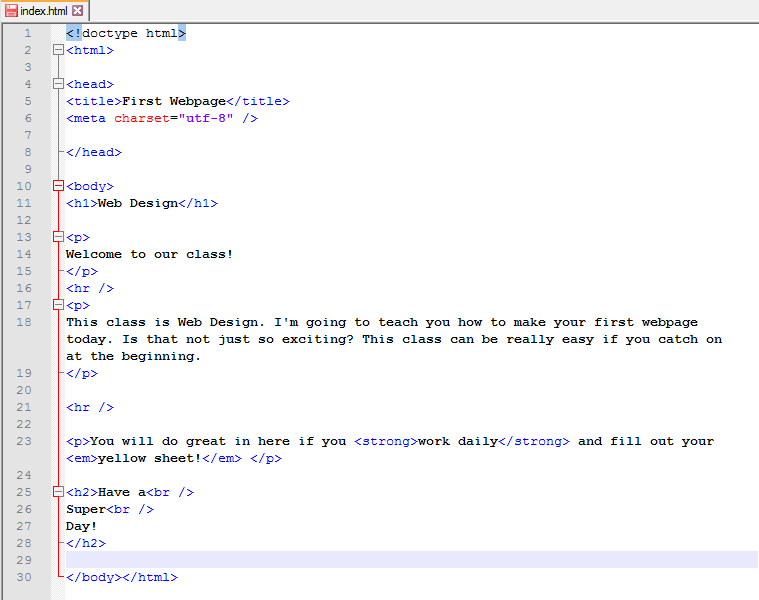Image resolution: width=759 pixels, height=600 pixels.
Task: Click line number 18 in margin
Action: click(24, 322)
